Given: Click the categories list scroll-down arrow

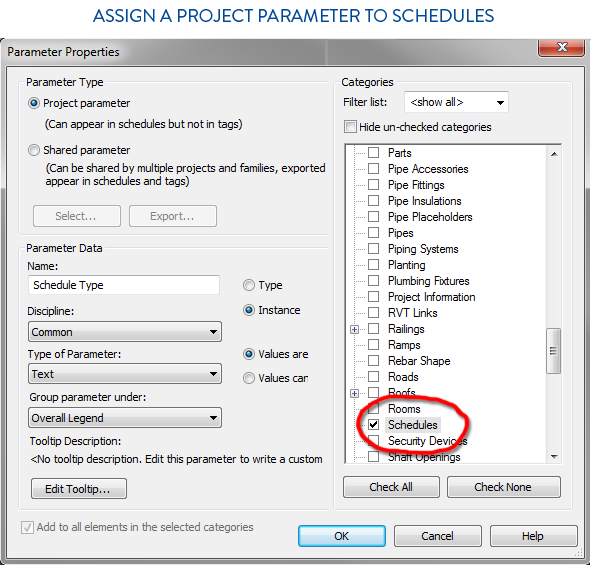Looking at the screenshot, I should click(x=554, y=457).
